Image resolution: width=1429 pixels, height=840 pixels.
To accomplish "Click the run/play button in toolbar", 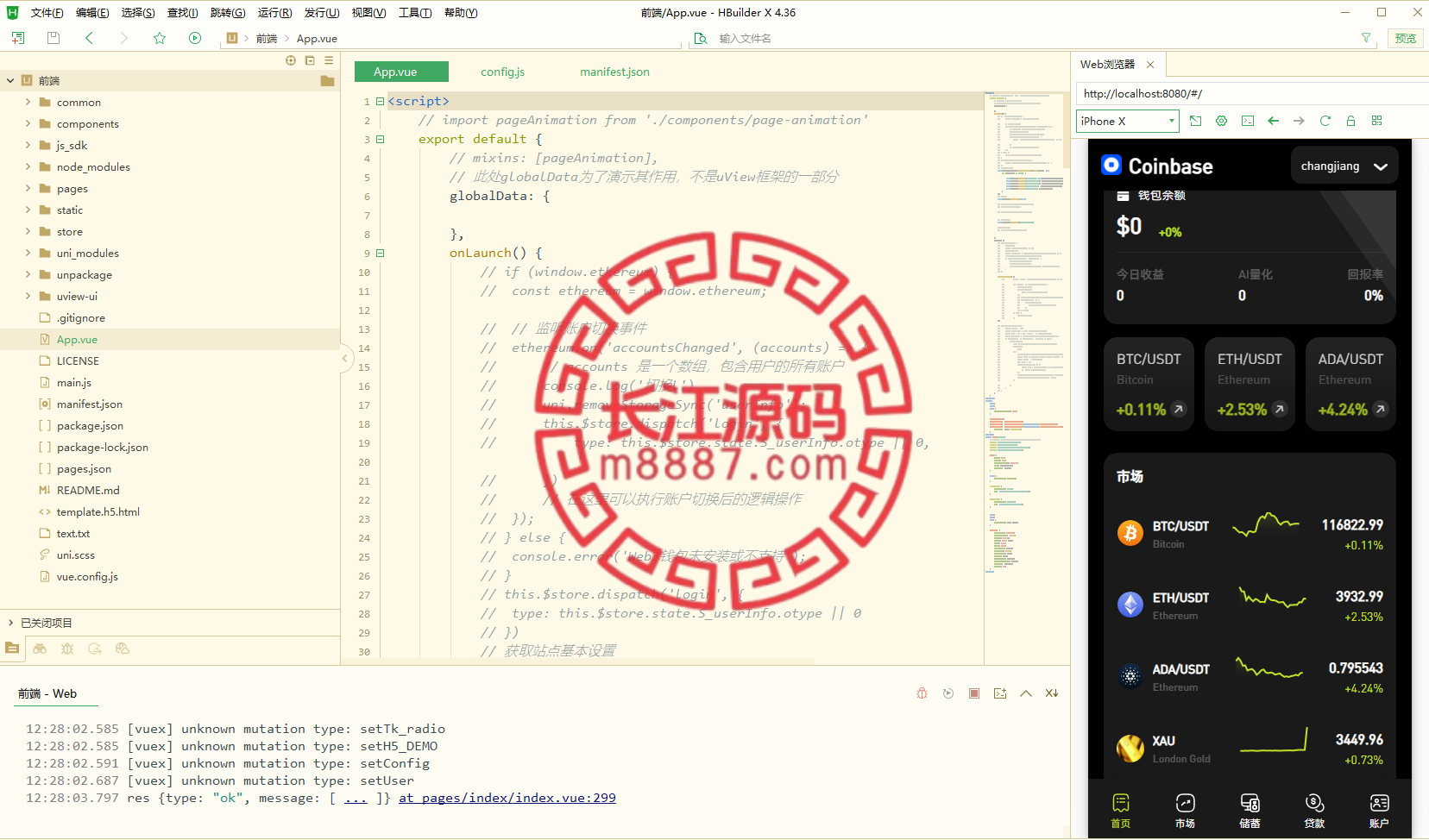I will pyautogui.click(x=195, y=38).
